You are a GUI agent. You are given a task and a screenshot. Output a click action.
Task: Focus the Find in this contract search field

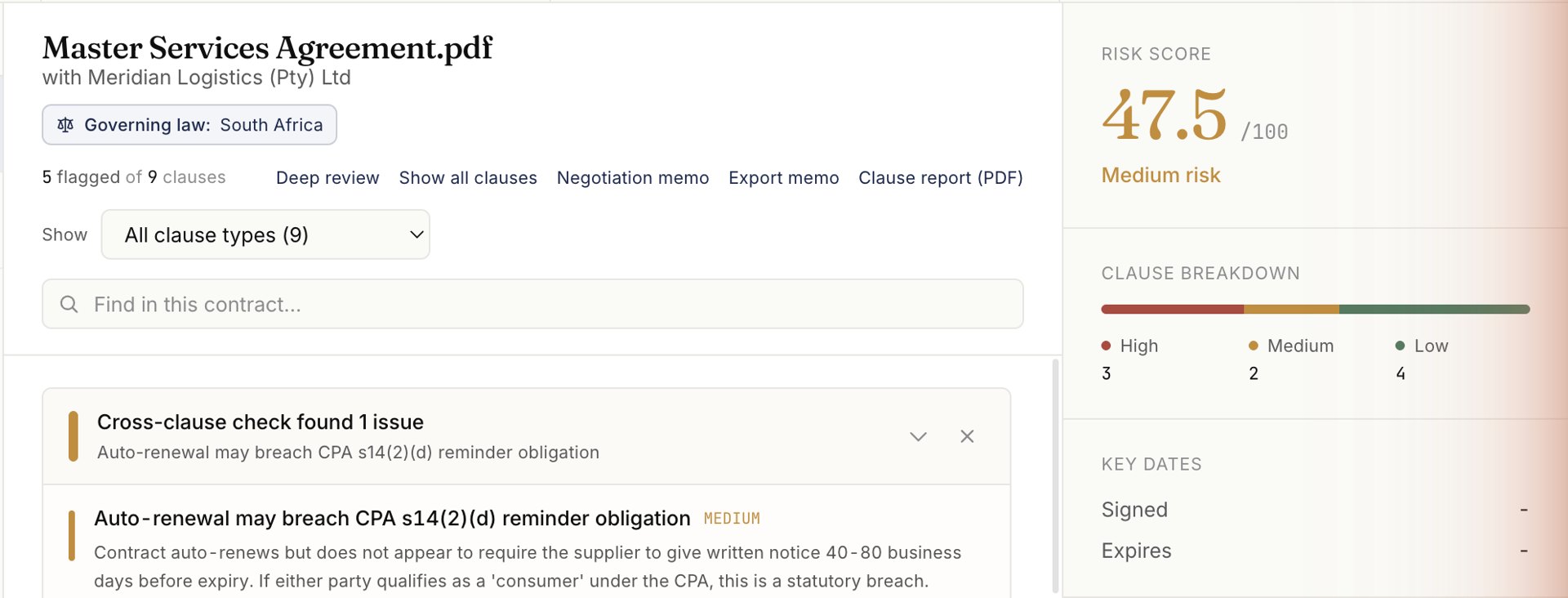(532, 304)
